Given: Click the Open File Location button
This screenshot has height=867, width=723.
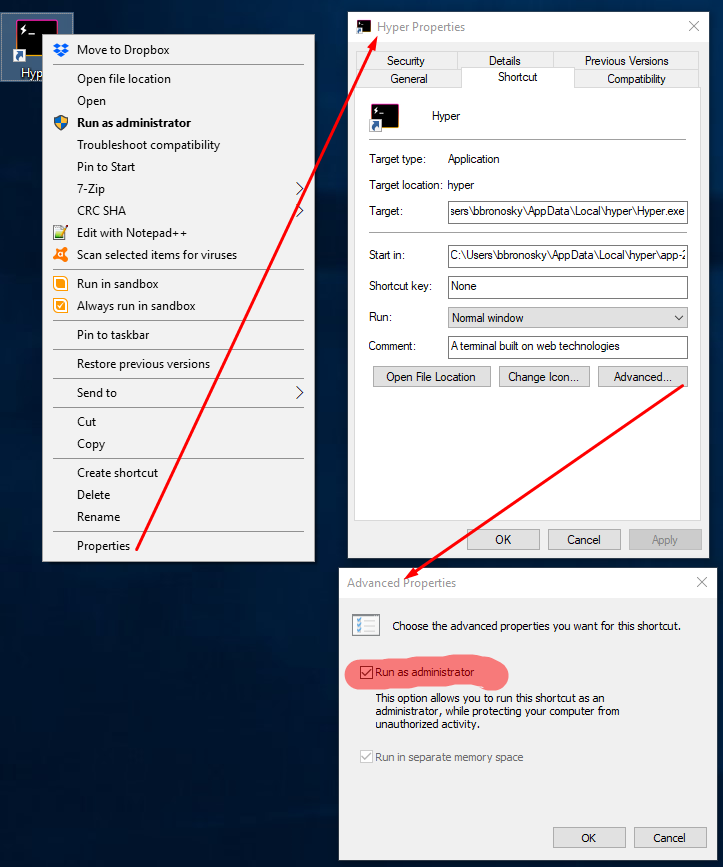Looking at the screenshot, I should coord(432,377).
